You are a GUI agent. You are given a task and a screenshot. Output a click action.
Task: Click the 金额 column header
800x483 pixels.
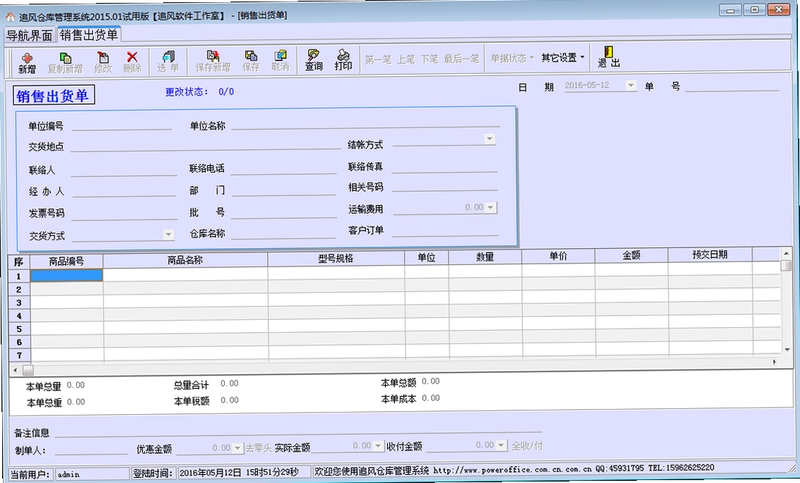pyautogui.click(x=632, y=255)
